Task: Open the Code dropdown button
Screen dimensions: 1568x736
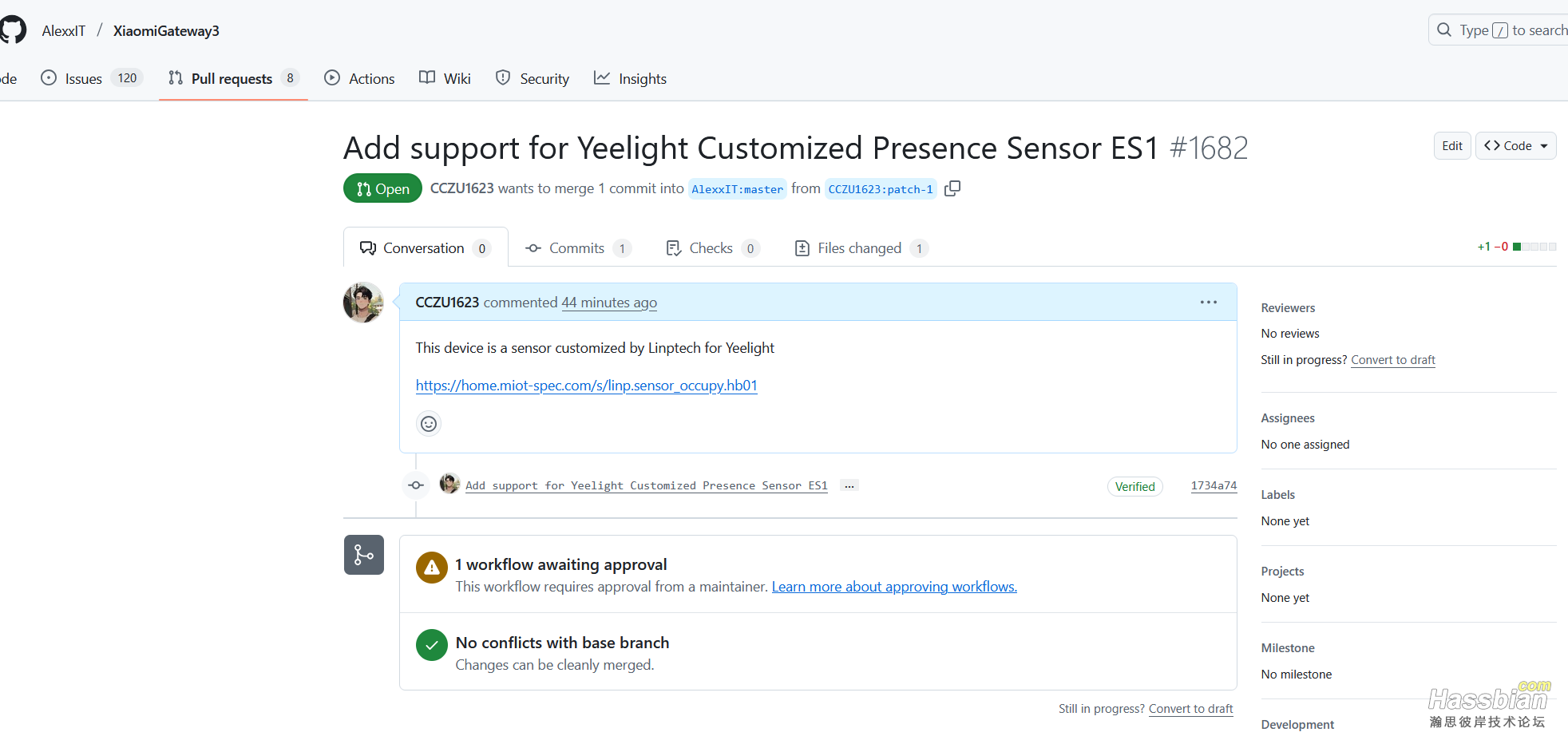Action: tap(1515, 146)
